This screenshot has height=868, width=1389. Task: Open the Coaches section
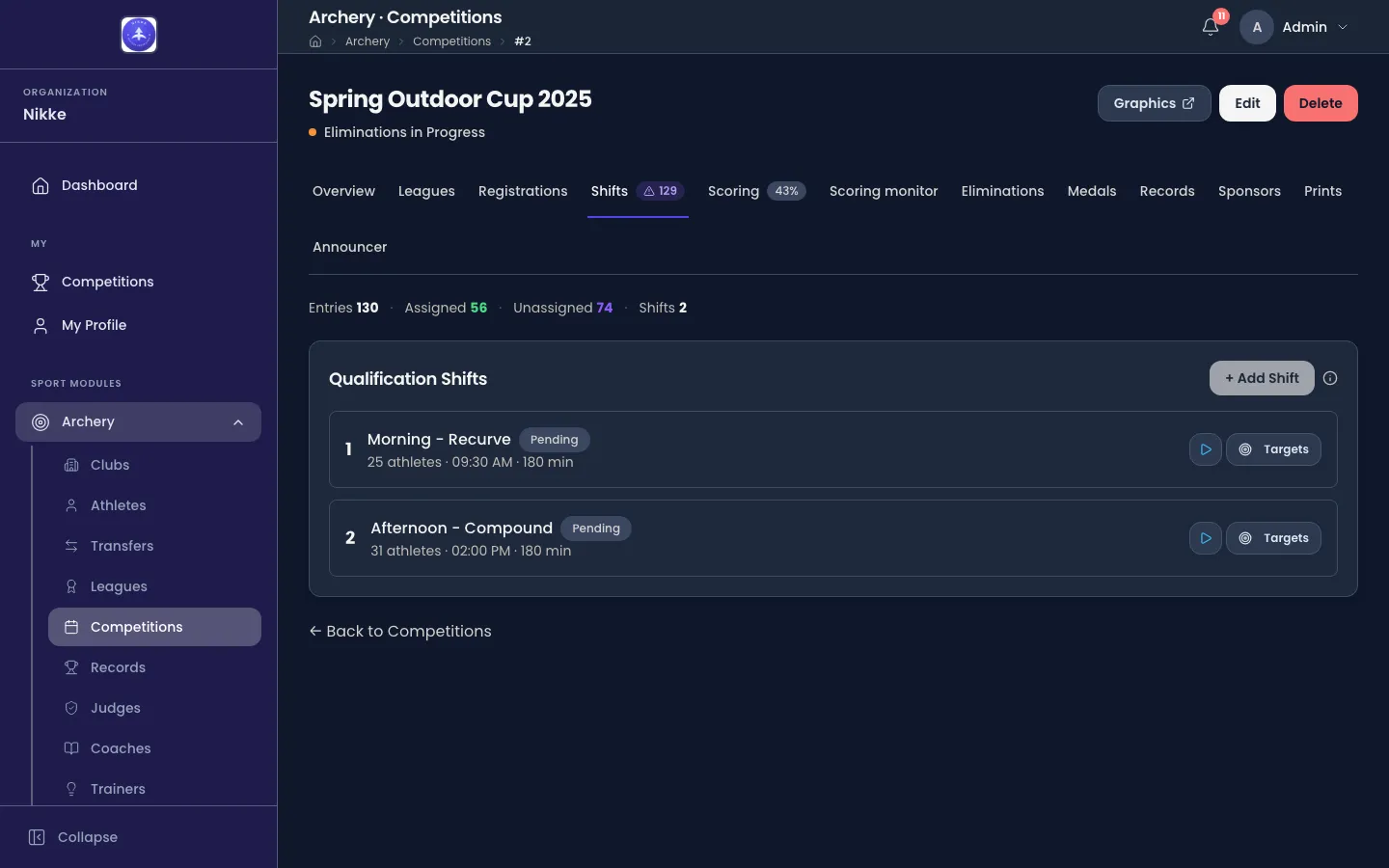tap(154, 748)
